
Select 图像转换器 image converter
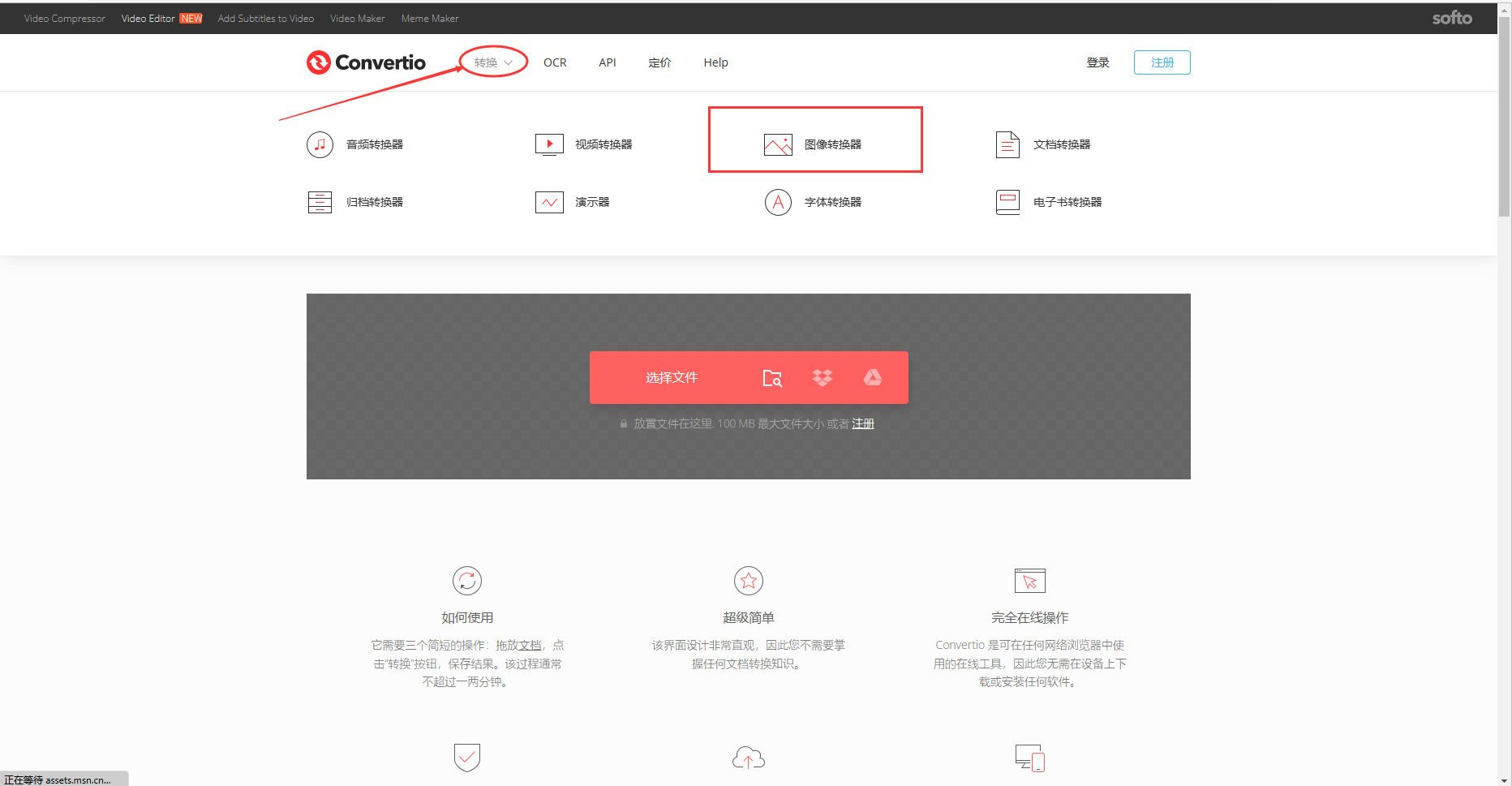pyautogui.click(x=833, y=144)
